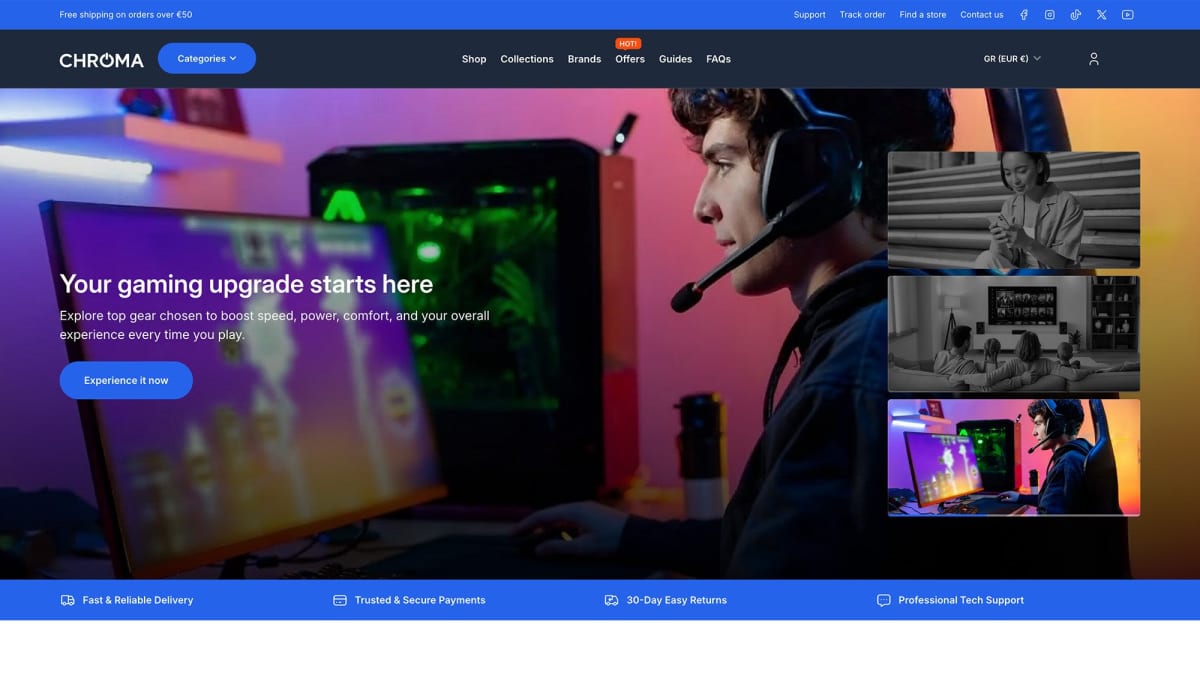Viewport: 1200px width, 675px height.
Task: Open the Track order link
Action: pos(862,14)
